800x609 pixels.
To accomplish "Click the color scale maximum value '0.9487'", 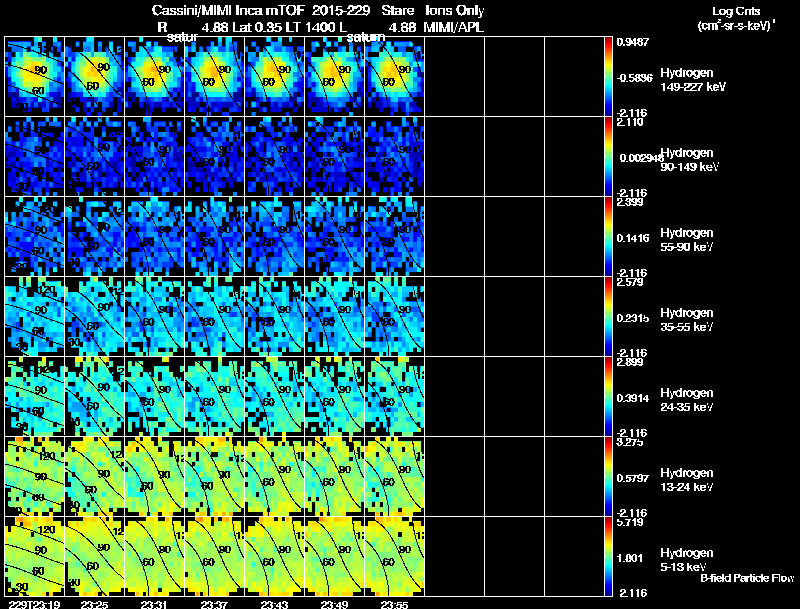I will pyautogui.click(x=633, y=42).
